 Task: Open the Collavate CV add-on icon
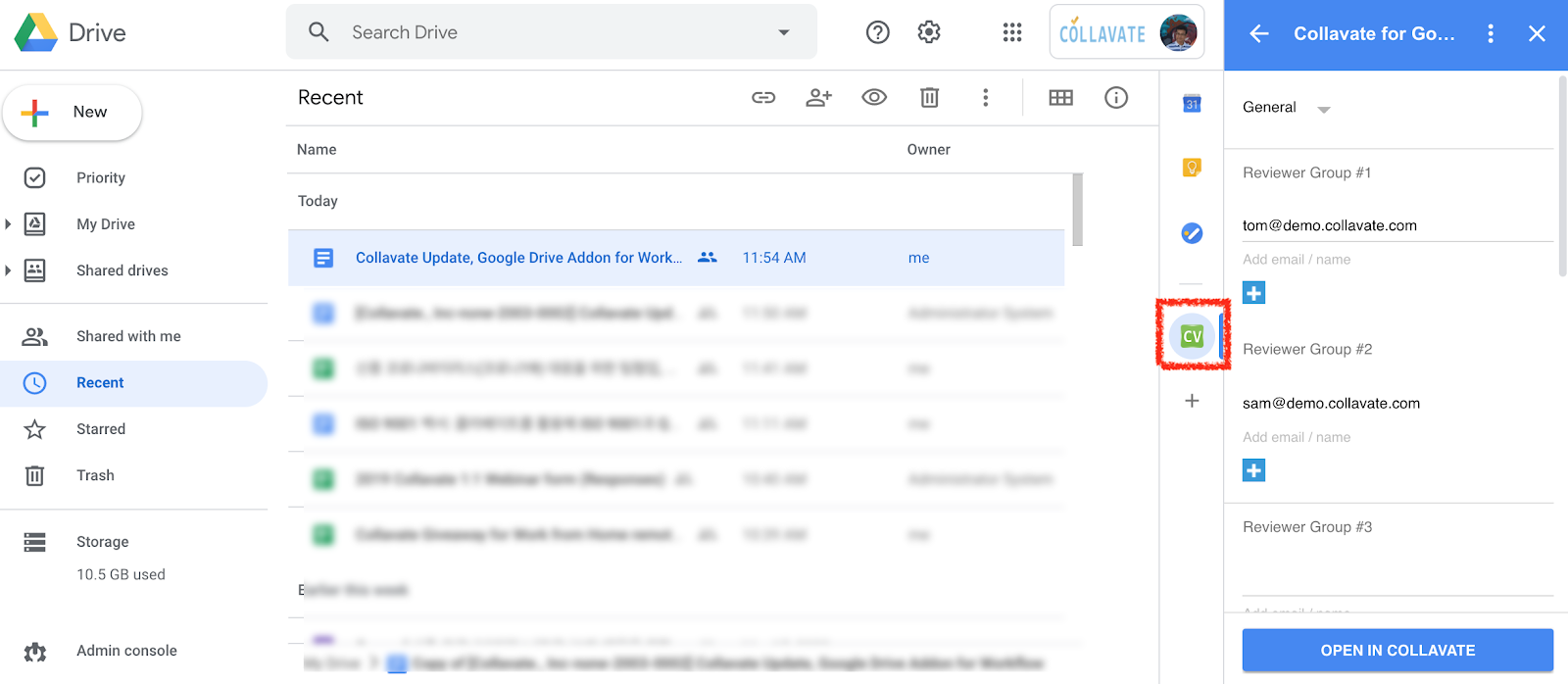(1192, 336)
